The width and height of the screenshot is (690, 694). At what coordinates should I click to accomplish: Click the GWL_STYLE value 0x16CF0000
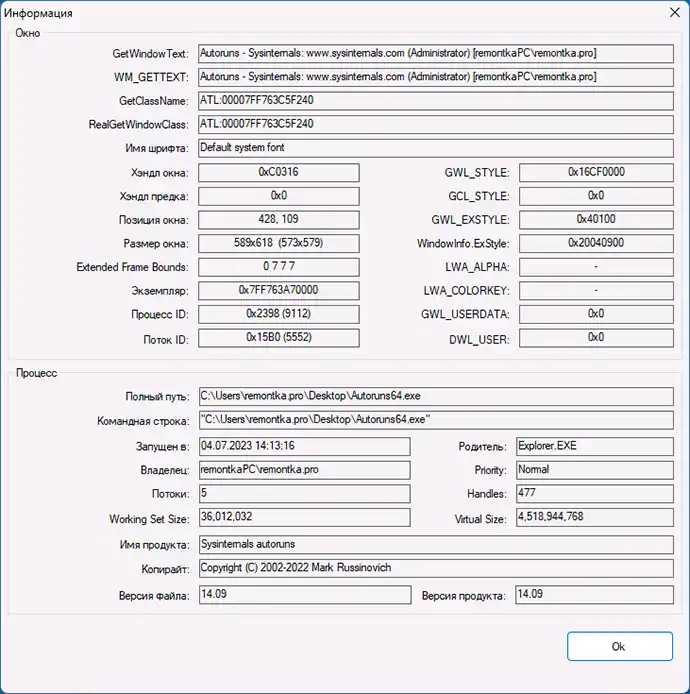pyautogui.click(x=596, y=172)
